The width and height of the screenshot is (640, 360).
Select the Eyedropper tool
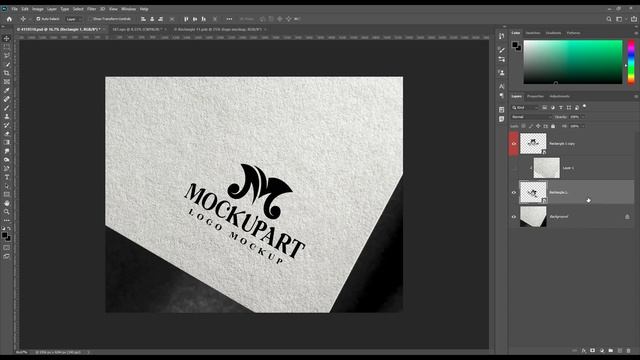tap(7, 90)
